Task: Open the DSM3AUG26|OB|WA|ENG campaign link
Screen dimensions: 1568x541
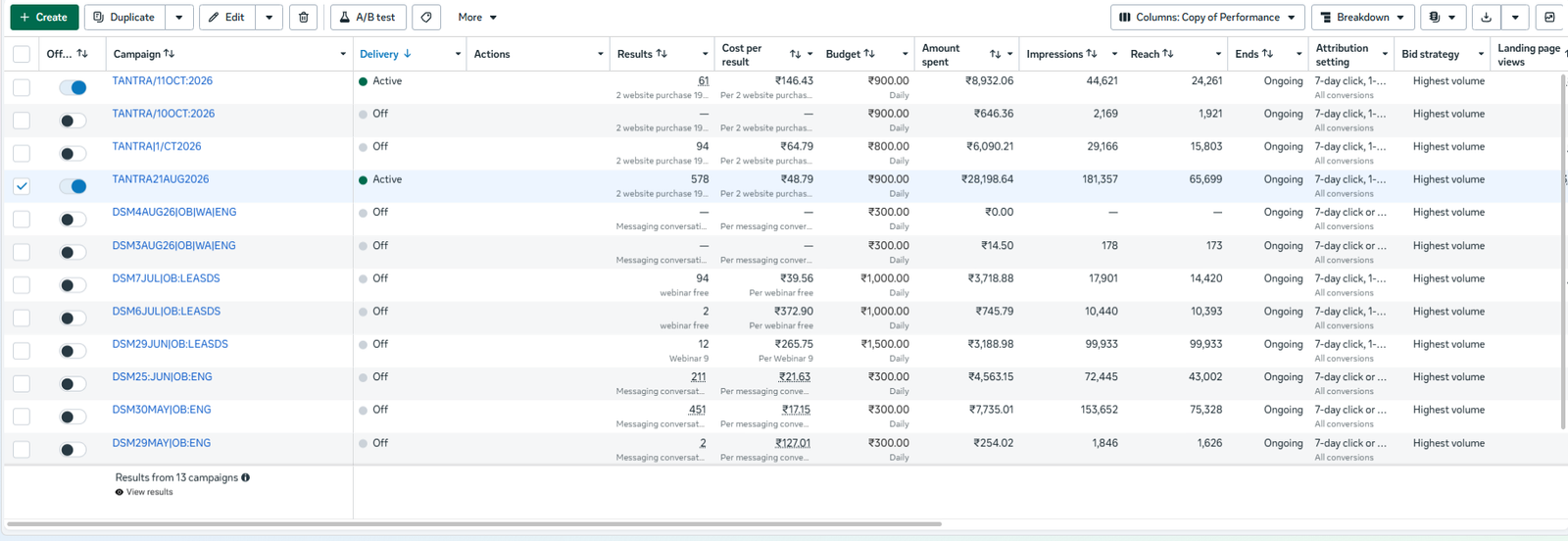Action: [x=173, y=246]
